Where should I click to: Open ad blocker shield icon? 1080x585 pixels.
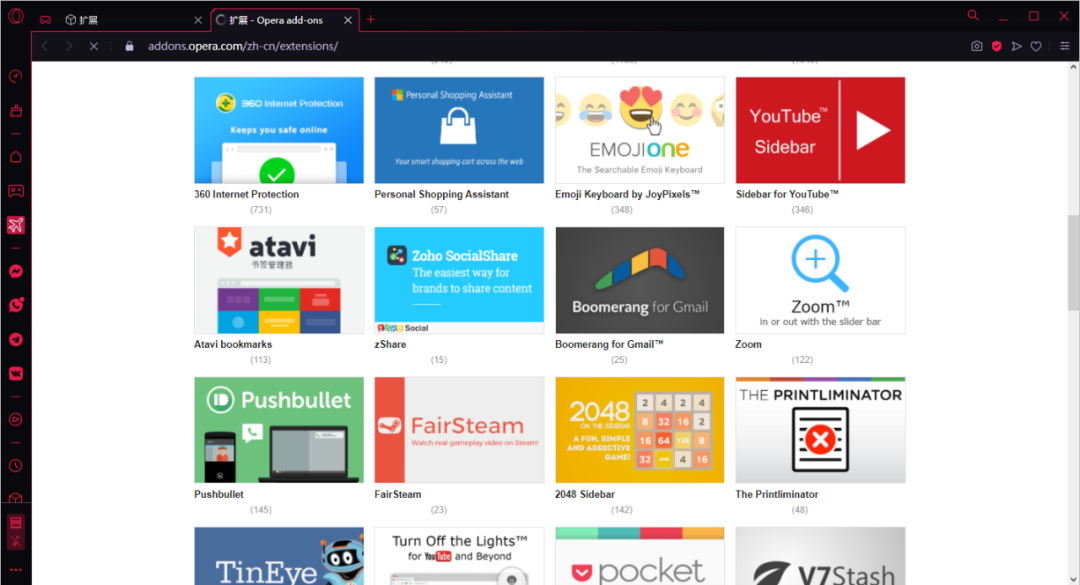pyautogui.click(x=997, y=46)
